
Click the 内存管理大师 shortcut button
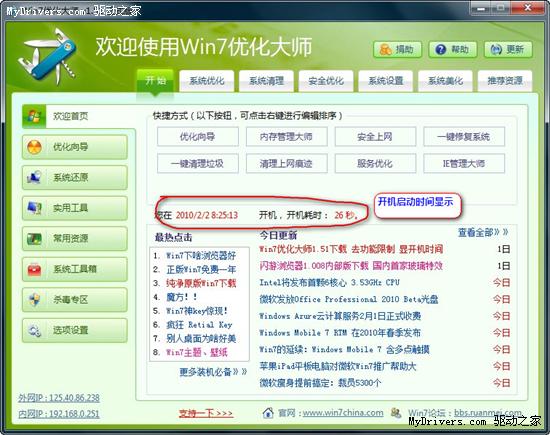[x=287, y=137]
